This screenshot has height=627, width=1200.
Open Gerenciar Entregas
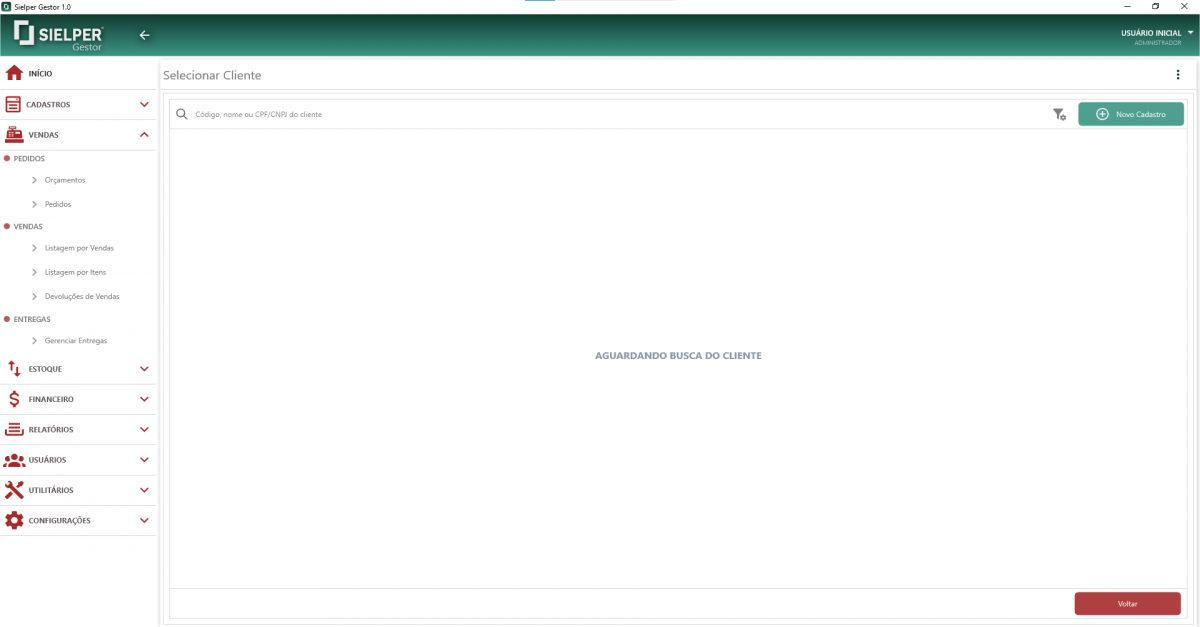75,341
